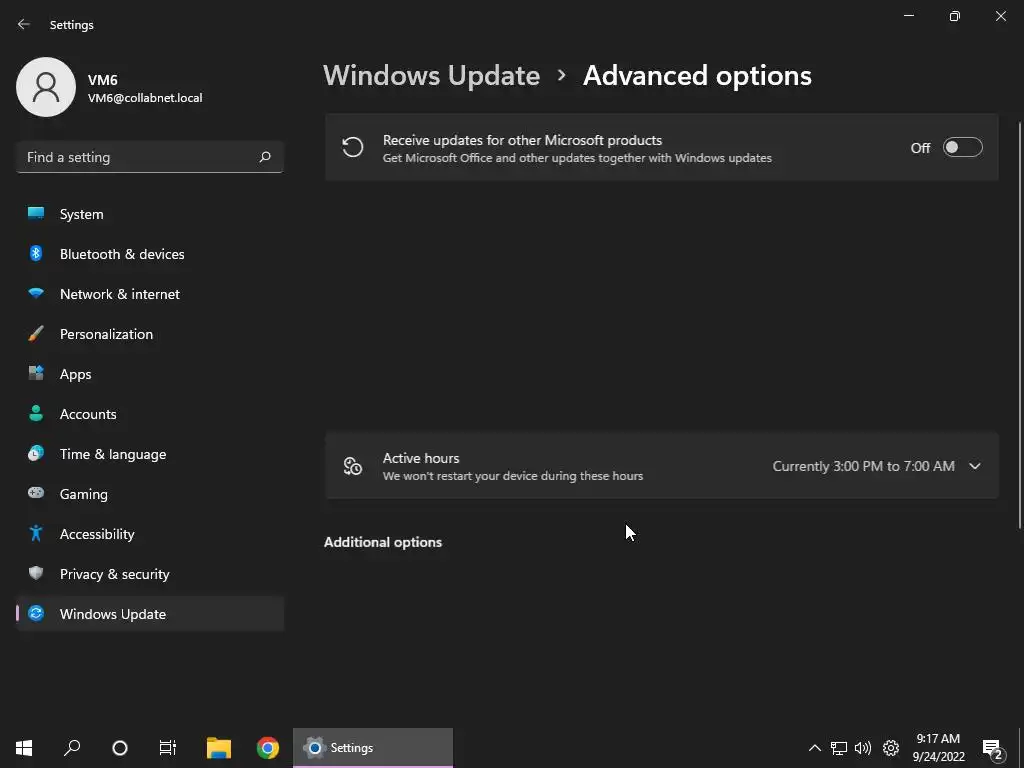Open Privacy & security settings
Screen dimensions: 1024x768
150,574
